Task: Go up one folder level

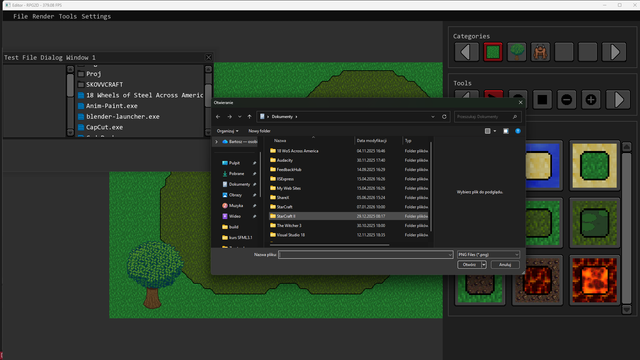Action: coord(249,117)
